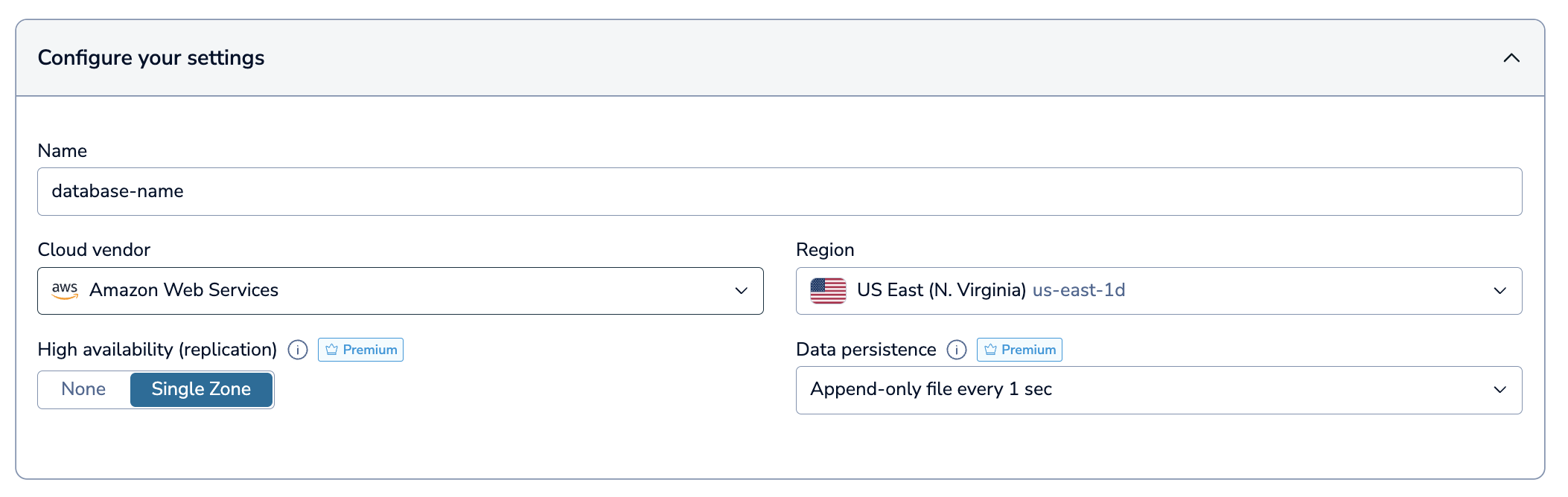Click the Premium crown icon beside Data persistence
The height and width of the screenshot is (497, 1568).
pos(990,350)
